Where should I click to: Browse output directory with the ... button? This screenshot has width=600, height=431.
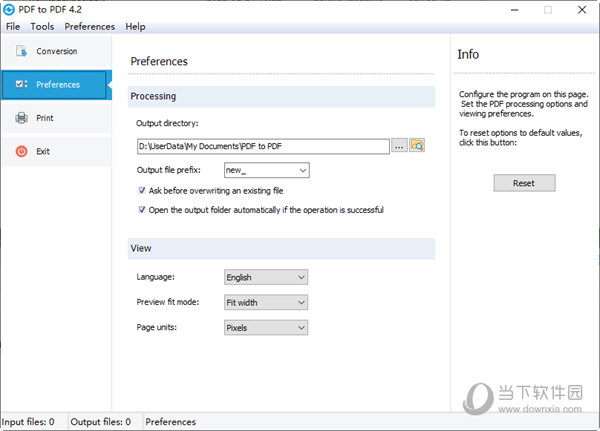click(399, 146)
